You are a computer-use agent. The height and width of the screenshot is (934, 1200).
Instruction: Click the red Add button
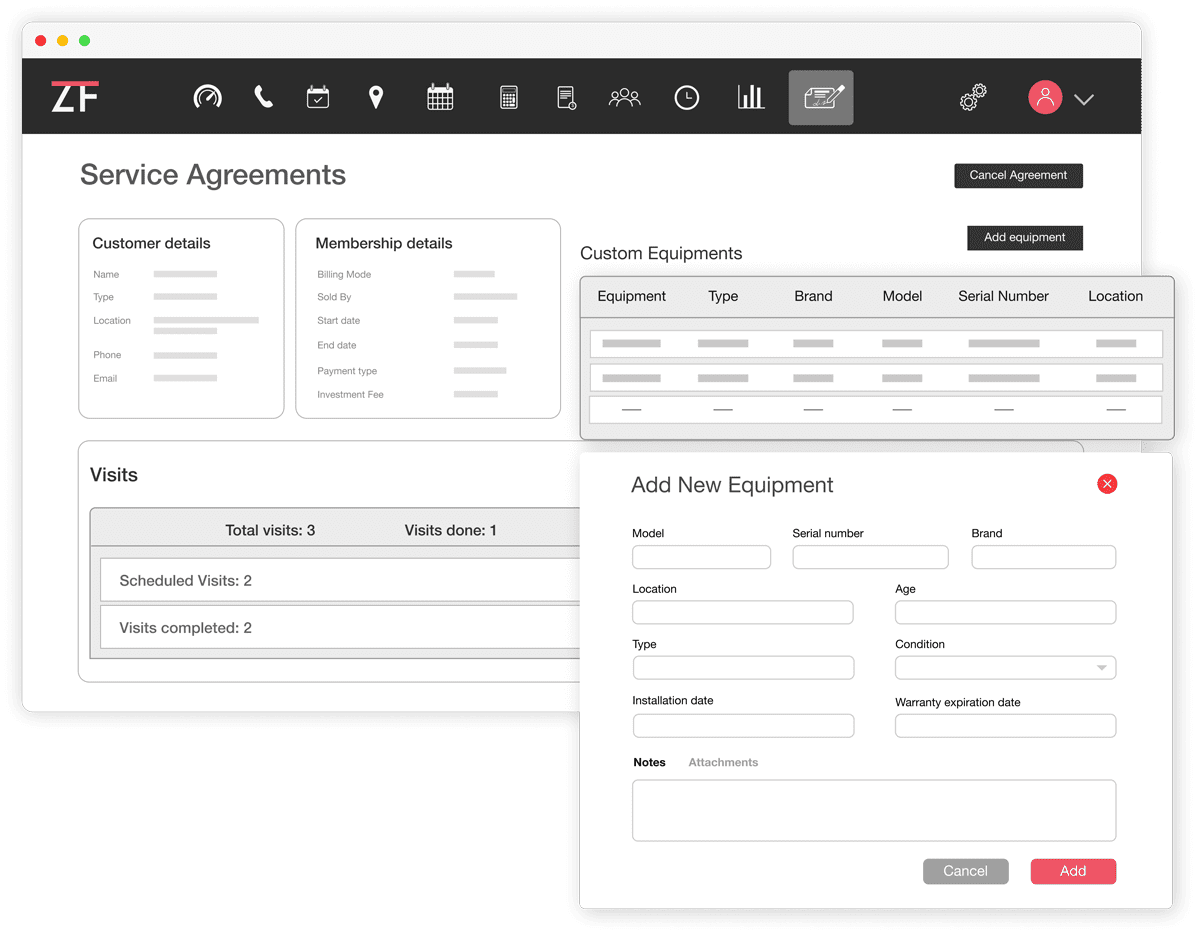(1073, 871)
